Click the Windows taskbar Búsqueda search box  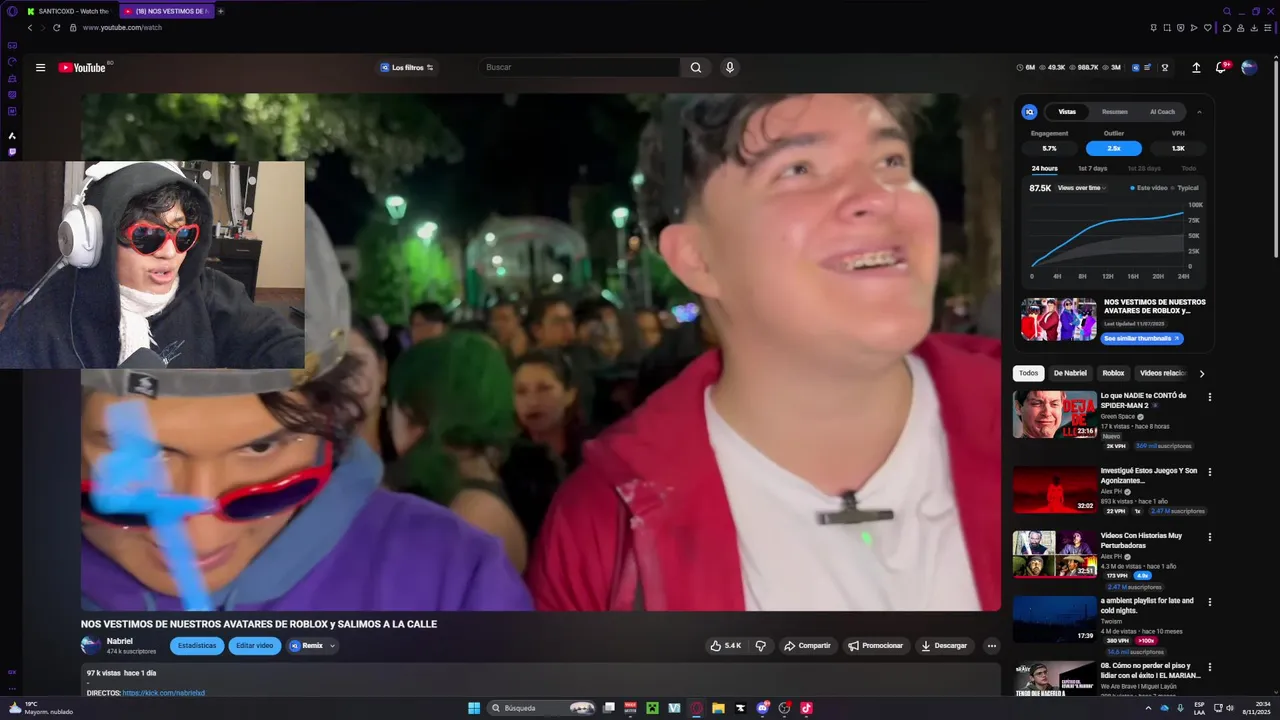542,708
